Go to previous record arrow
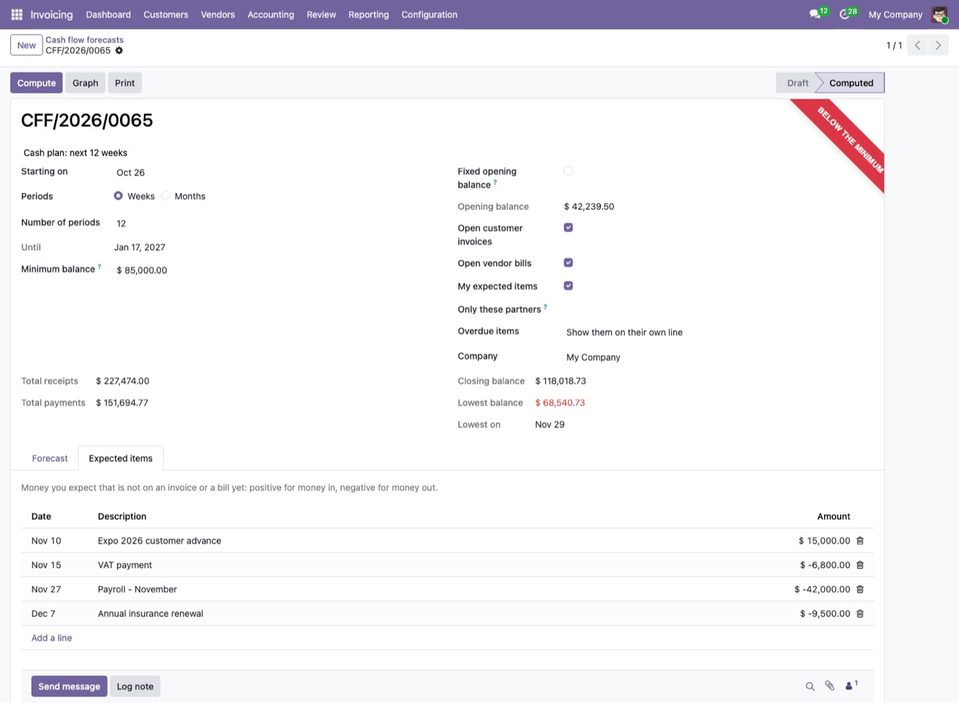This screenshot has height=703, width=959. [917, 45]
